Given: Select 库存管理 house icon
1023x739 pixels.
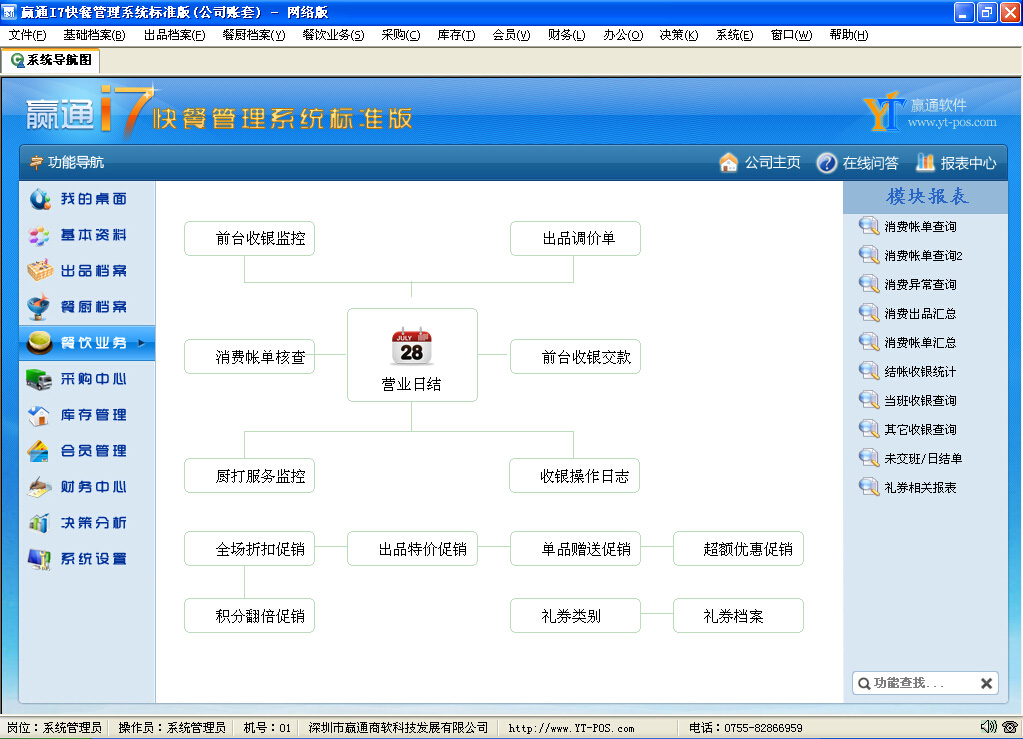Looking at the screenshot, I should pyautogui.click(x=40, y=415).
